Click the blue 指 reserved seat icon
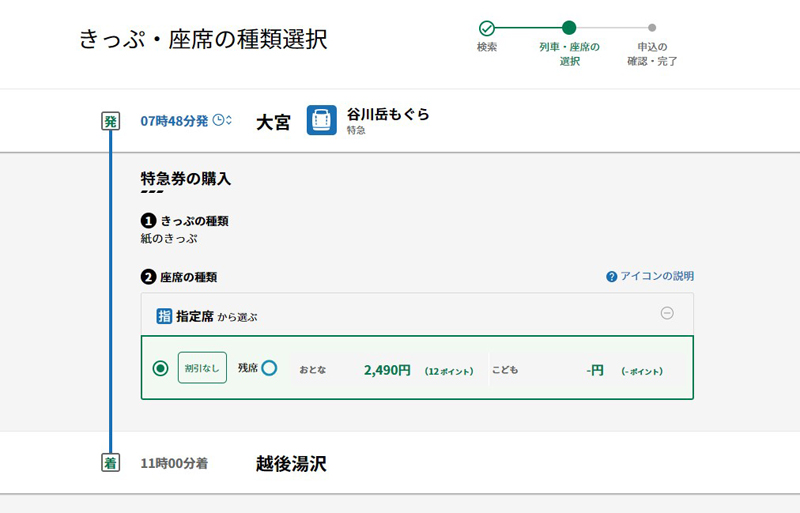Screen dimensions: 800x513 click(x=165, y=316)
